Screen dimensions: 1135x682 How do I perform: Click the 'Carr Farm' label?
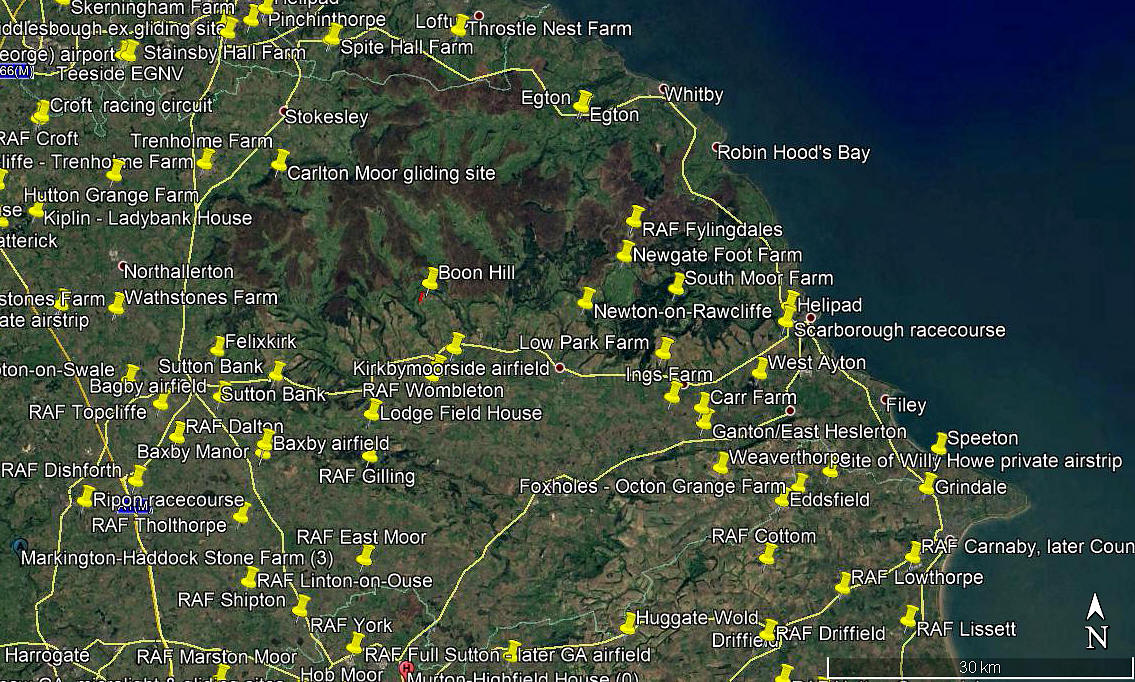[754, 397]
